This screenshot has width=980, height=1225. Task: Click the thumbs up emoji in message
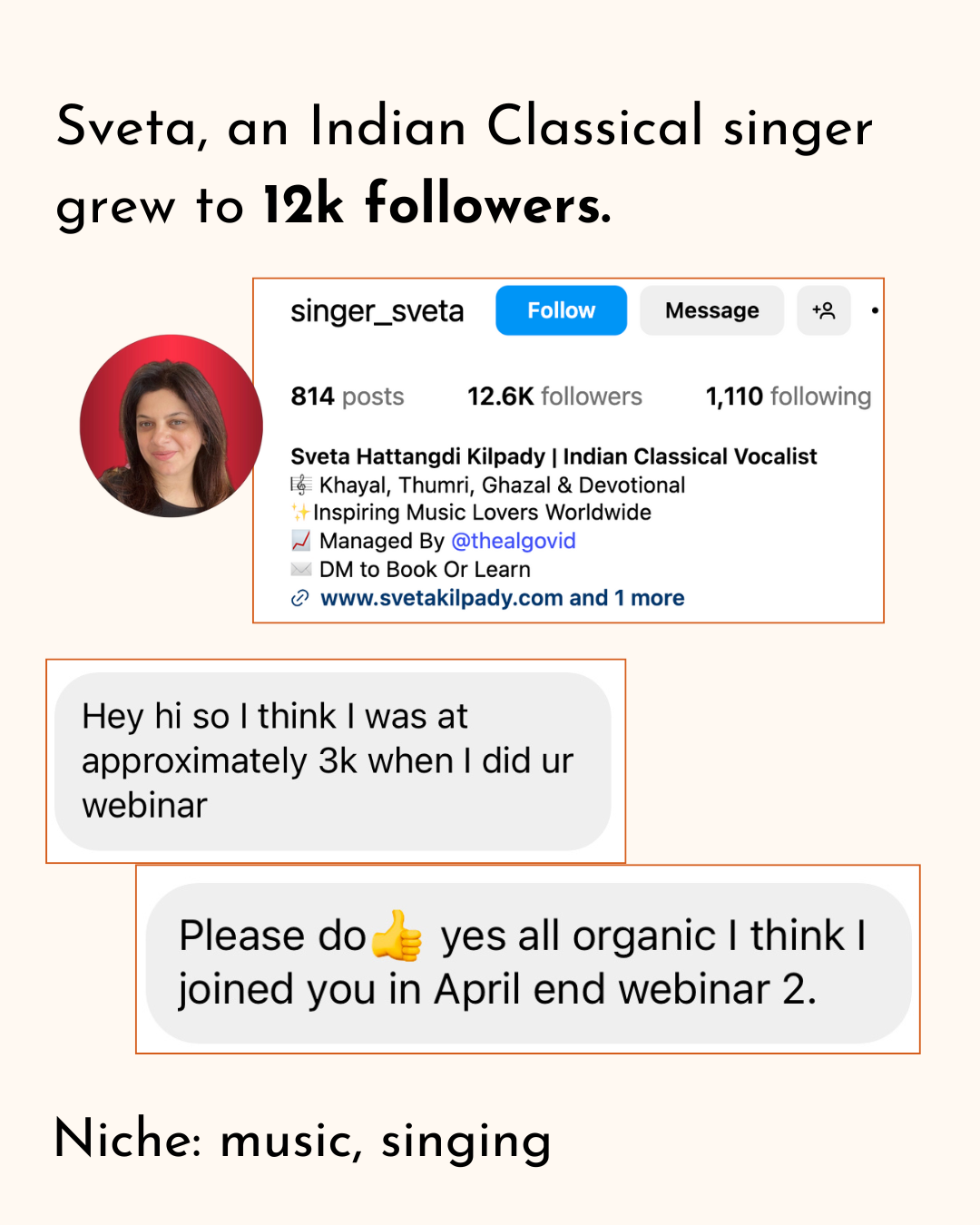(397, 936)
